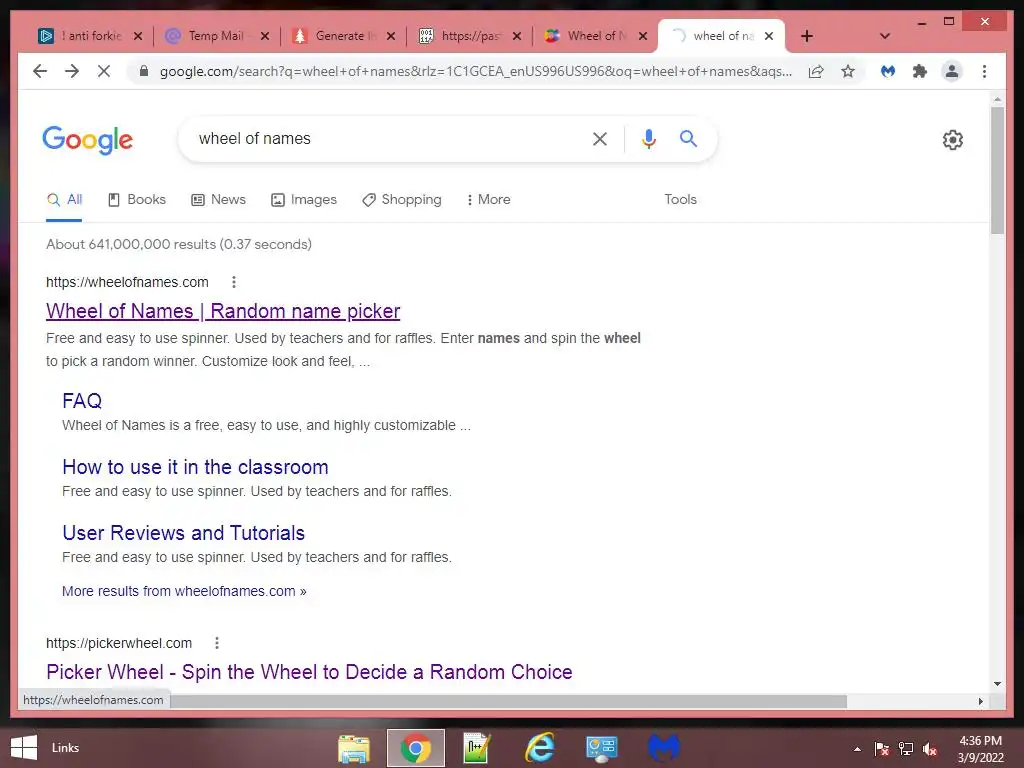This screenshot has width=1024, height=768.
Task: Open How to use it in the classroom
Action: pyautogui.click(x=195, y=467)
